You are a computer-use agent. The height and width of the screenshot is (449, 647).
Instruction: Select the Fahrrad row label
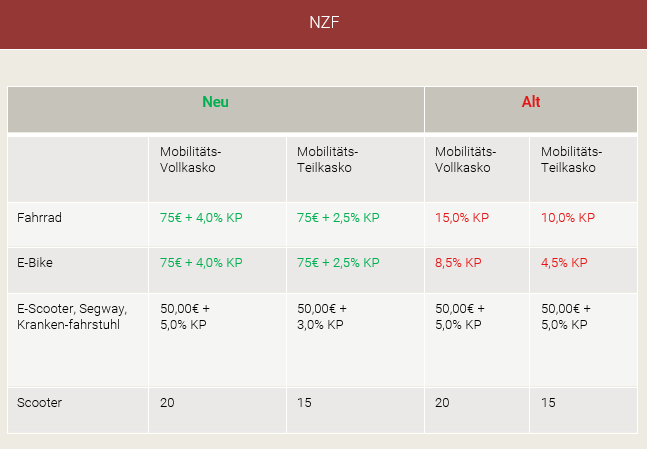(40, 217)
